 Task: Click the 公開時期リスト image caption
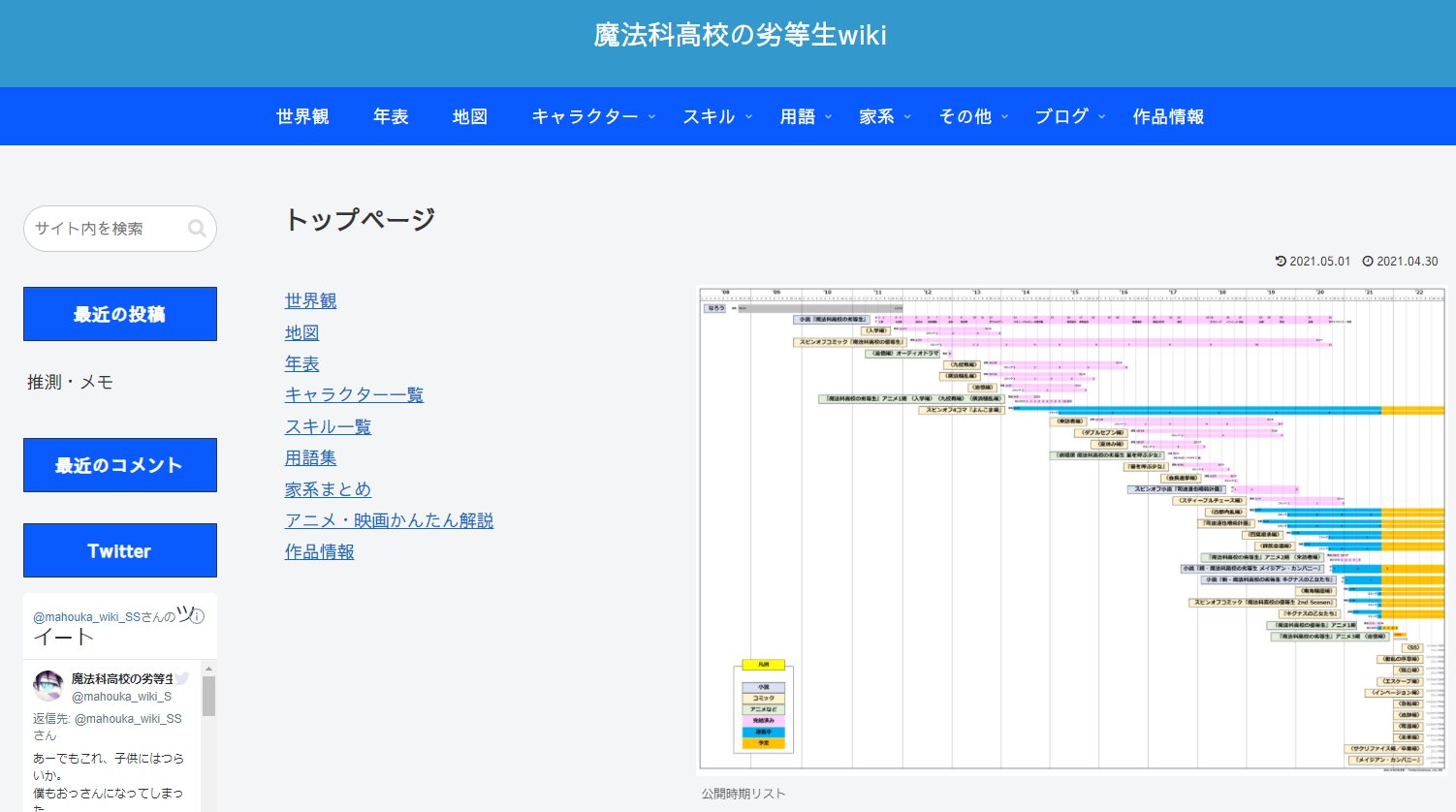744,794
